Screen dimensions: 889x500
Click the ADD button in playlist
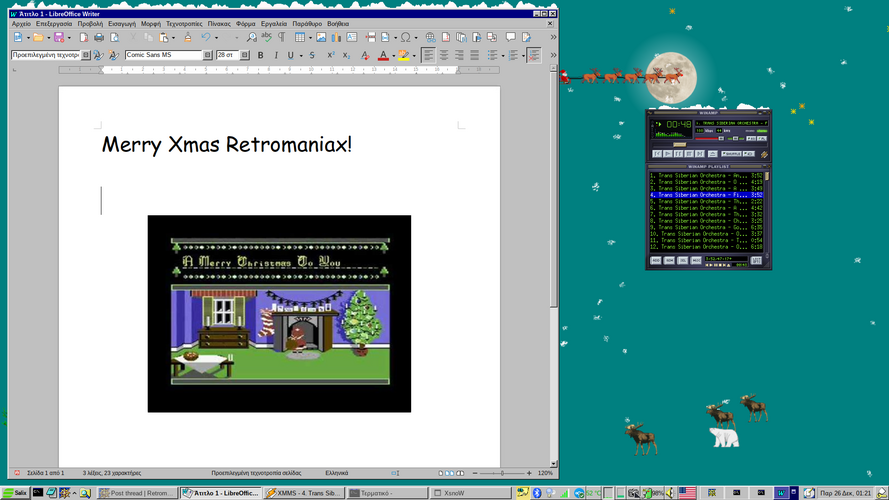pyautogui.click(x=656, y=260)
